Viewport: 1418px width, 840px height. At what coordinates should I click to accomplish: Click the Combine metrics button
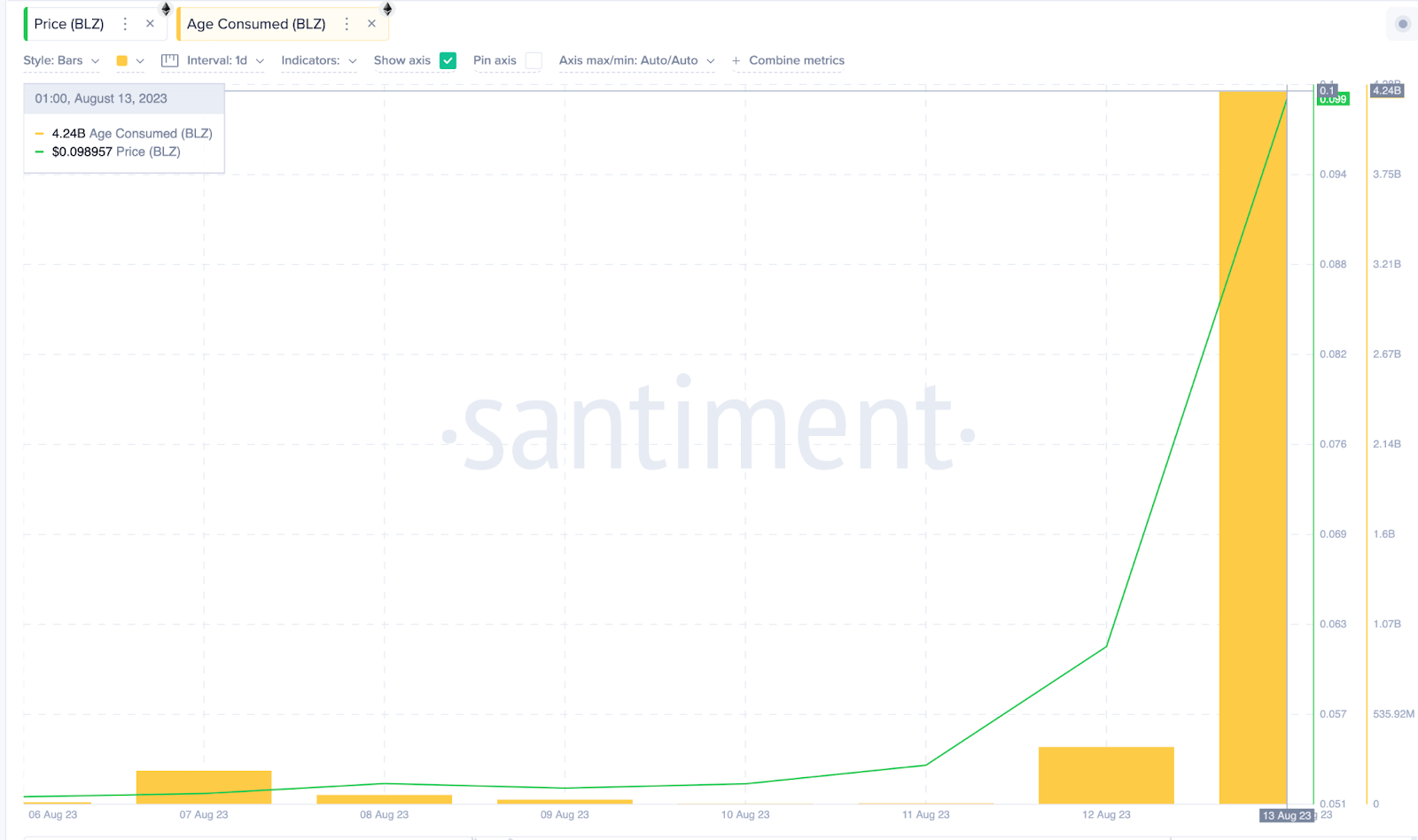[797, 60]
